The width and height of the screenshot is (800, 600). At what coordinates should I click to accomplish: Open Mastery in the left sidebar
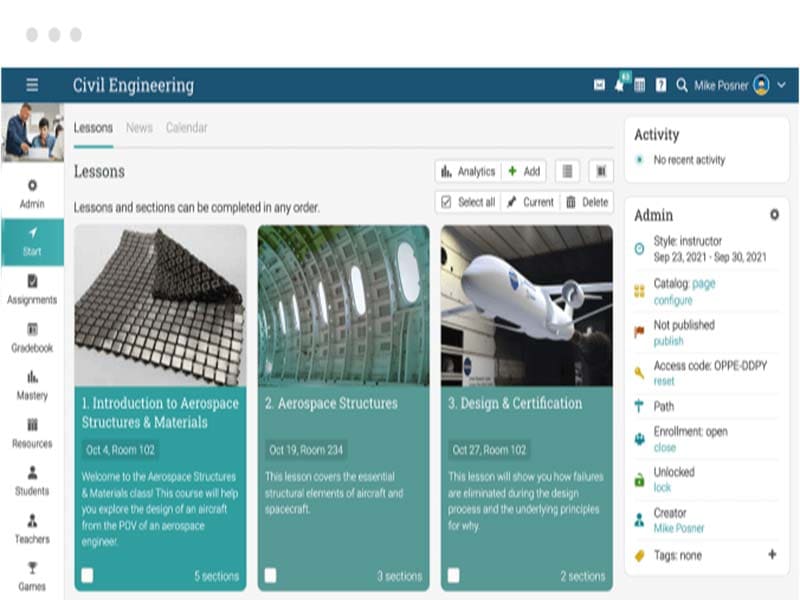pos(32,385)
